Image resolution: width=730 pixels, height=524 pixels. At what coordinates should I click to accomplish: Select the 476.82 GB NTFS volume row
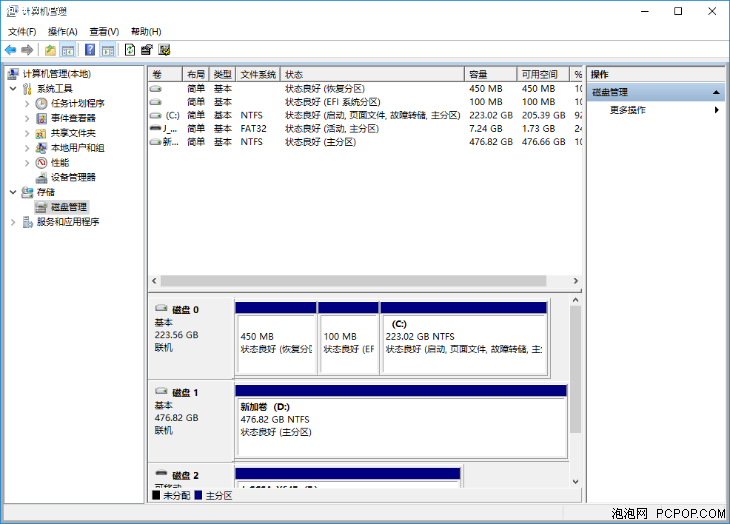[x=365, y=142]
